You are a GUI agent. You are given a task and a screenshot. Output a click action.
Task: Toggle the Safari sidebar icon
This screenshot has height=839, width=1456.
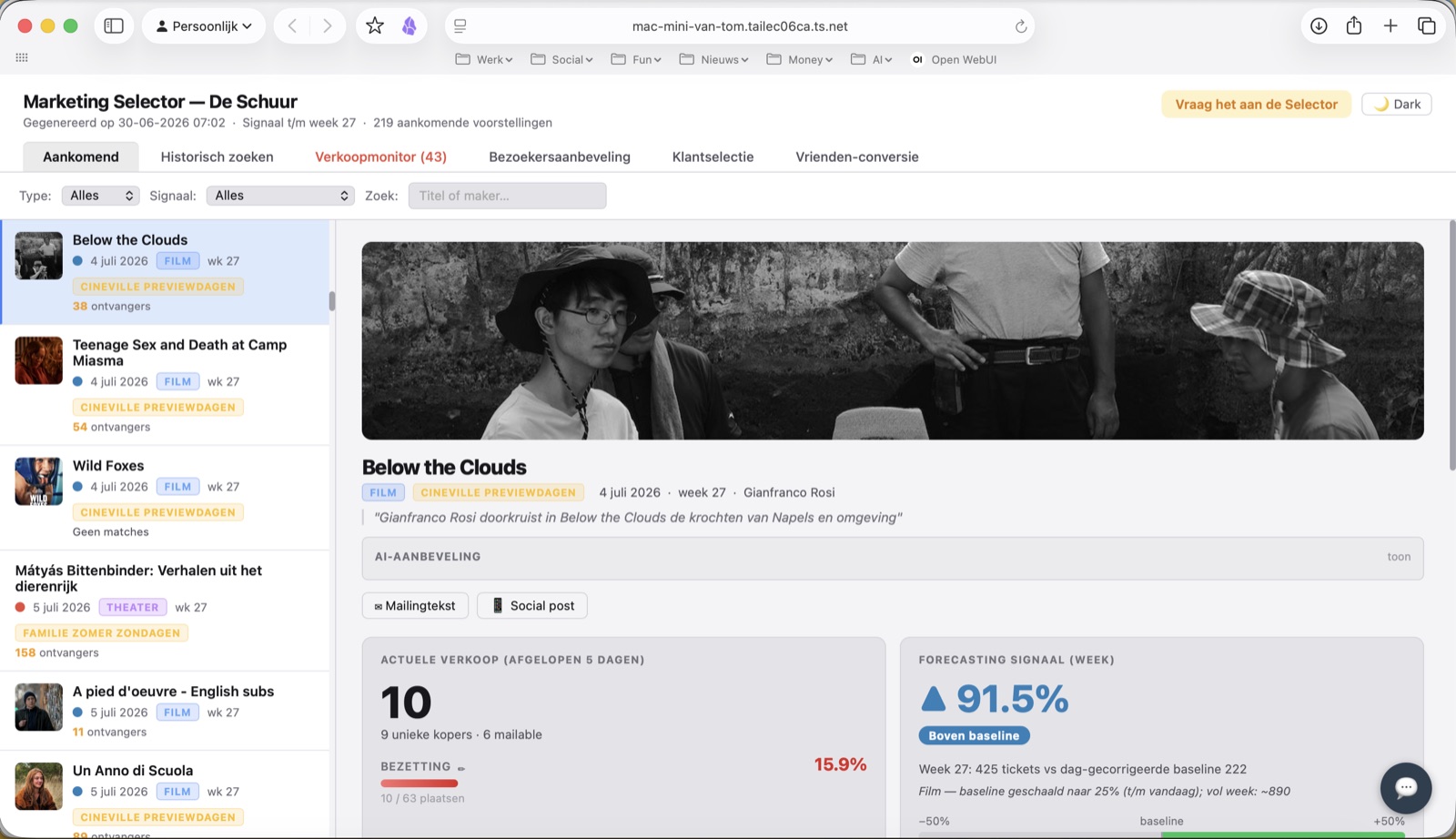tap(114, 25)
